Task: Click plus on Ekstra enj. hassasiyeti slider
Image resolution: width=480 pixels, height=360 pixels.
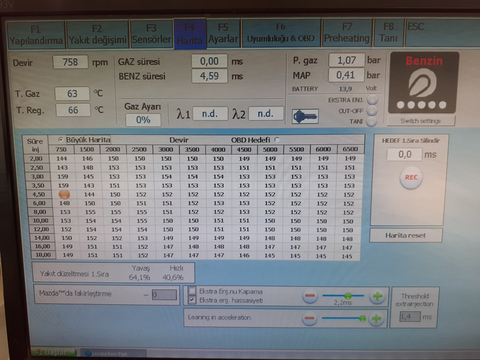Action: point(377,296)
